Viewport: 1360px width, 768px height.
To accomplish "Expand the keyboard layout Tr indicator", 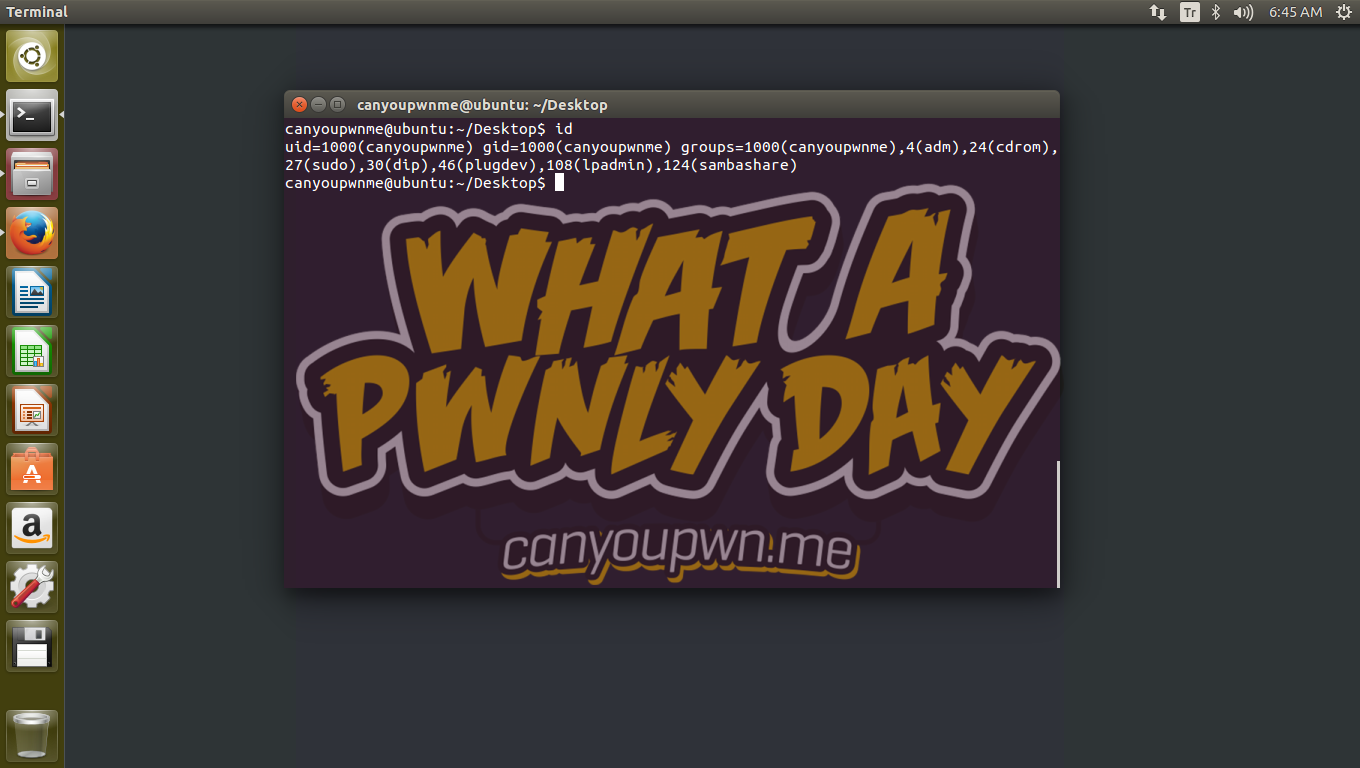I will [1189, 12].
